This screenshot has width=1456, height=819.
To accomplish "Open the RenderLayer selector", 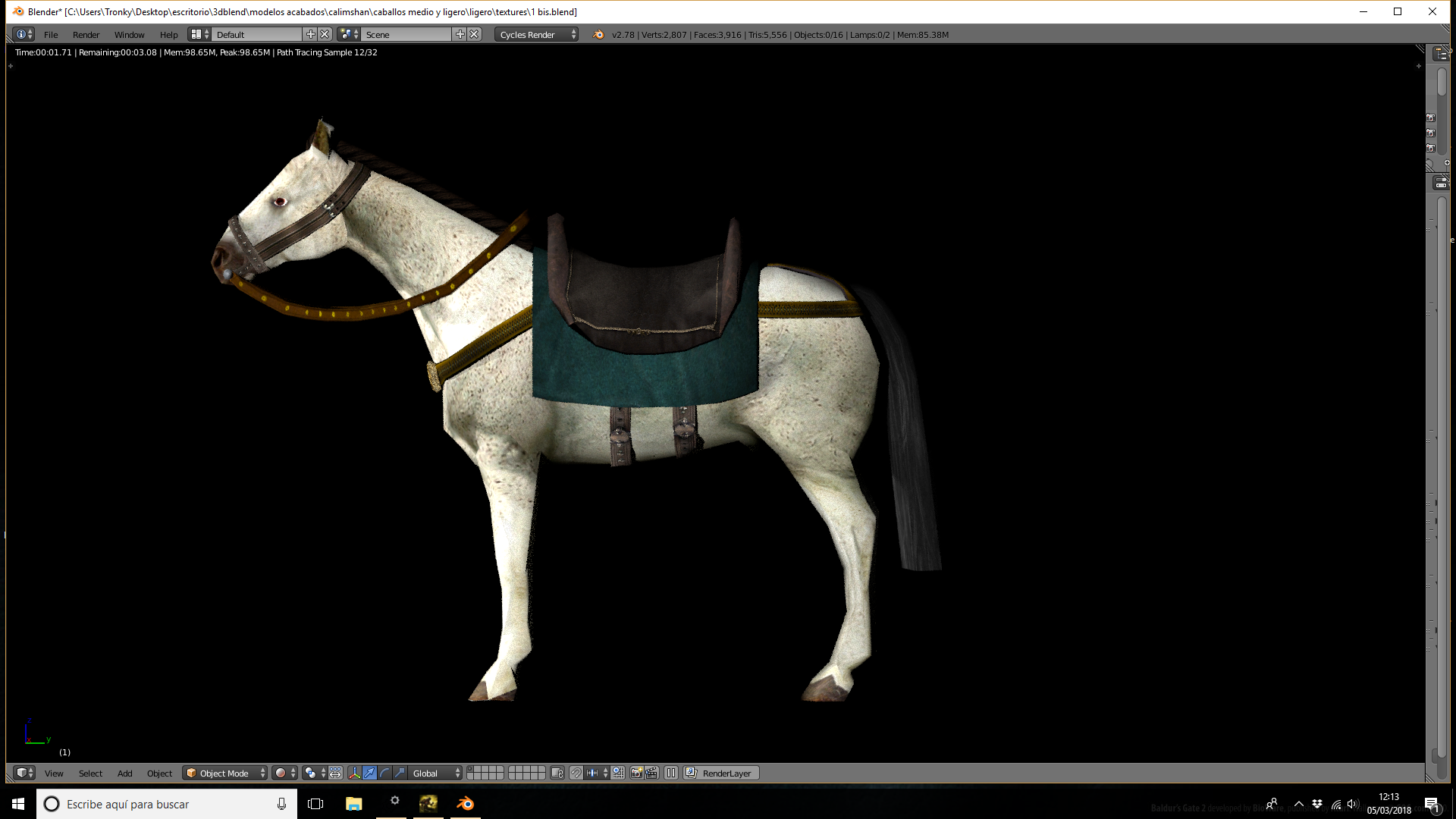I will [x=721, y=773].
